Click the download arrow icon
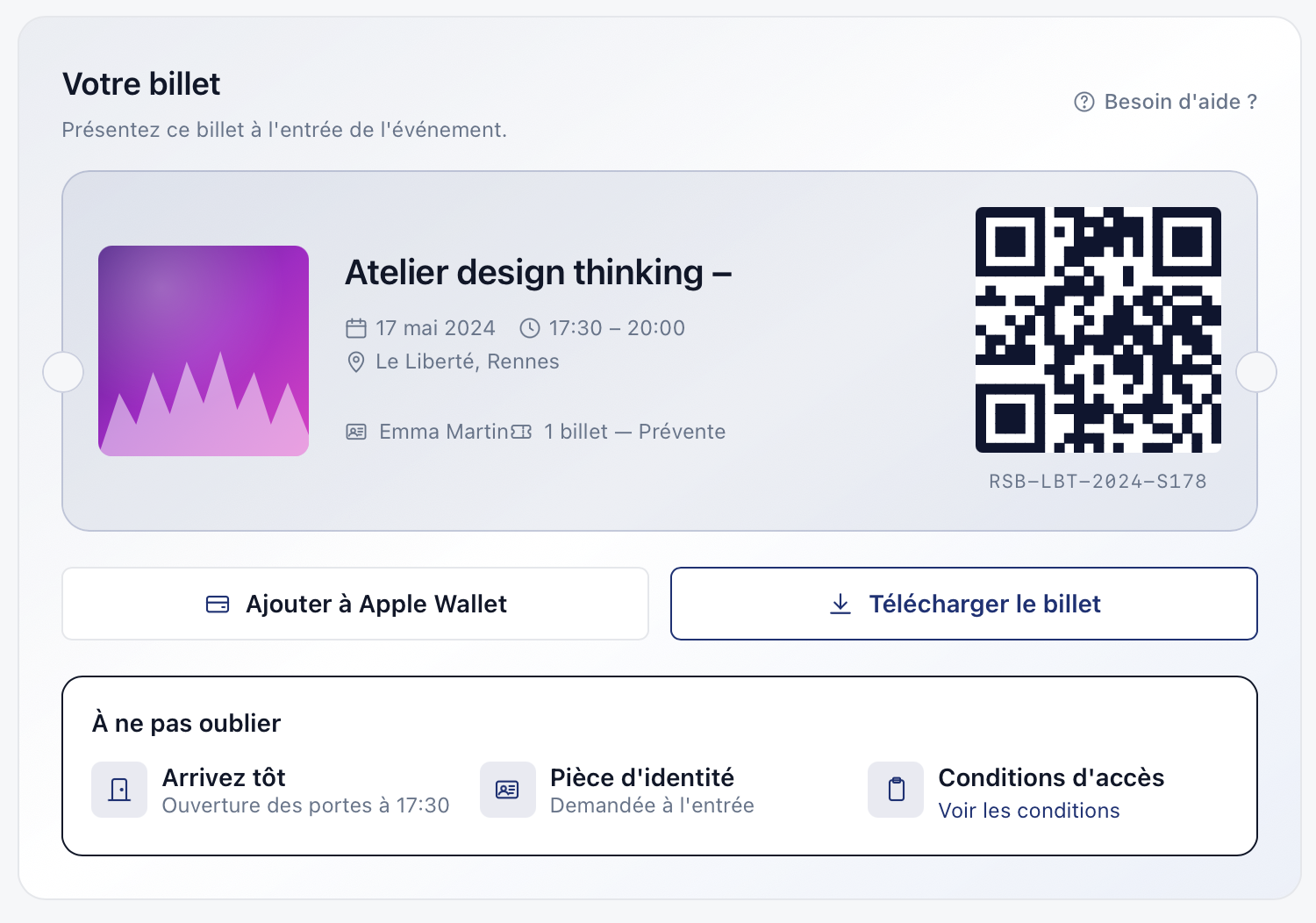The image size is (1316, 923). tap(840, 604)
